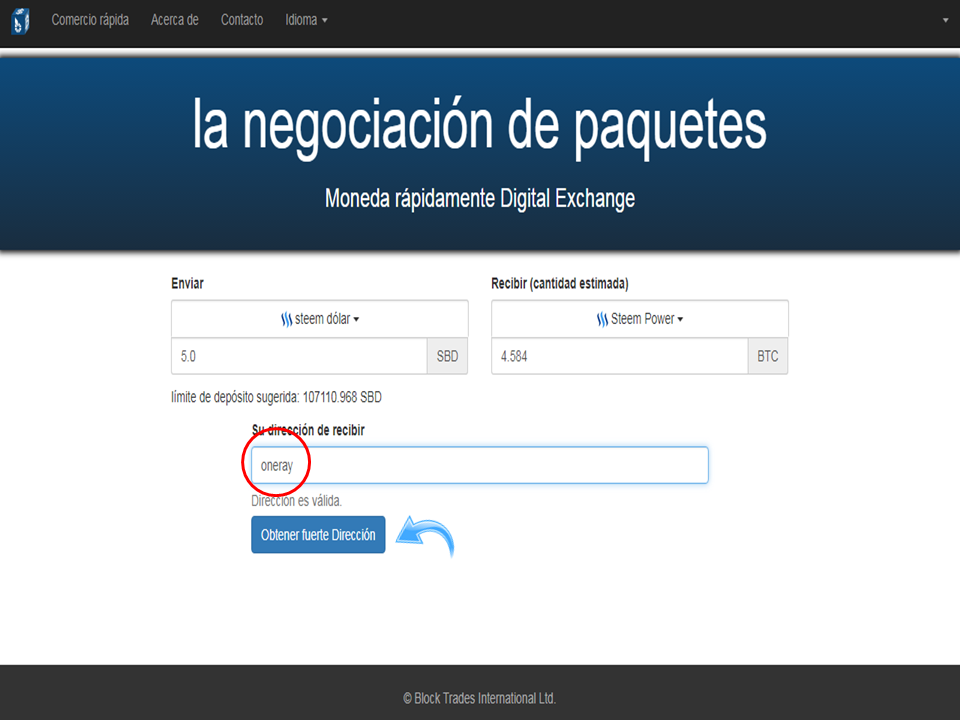Select the Moneda rápidamente Digital Exchange subtitle
This screenshot has width=960, height=720.
point(480,198)
